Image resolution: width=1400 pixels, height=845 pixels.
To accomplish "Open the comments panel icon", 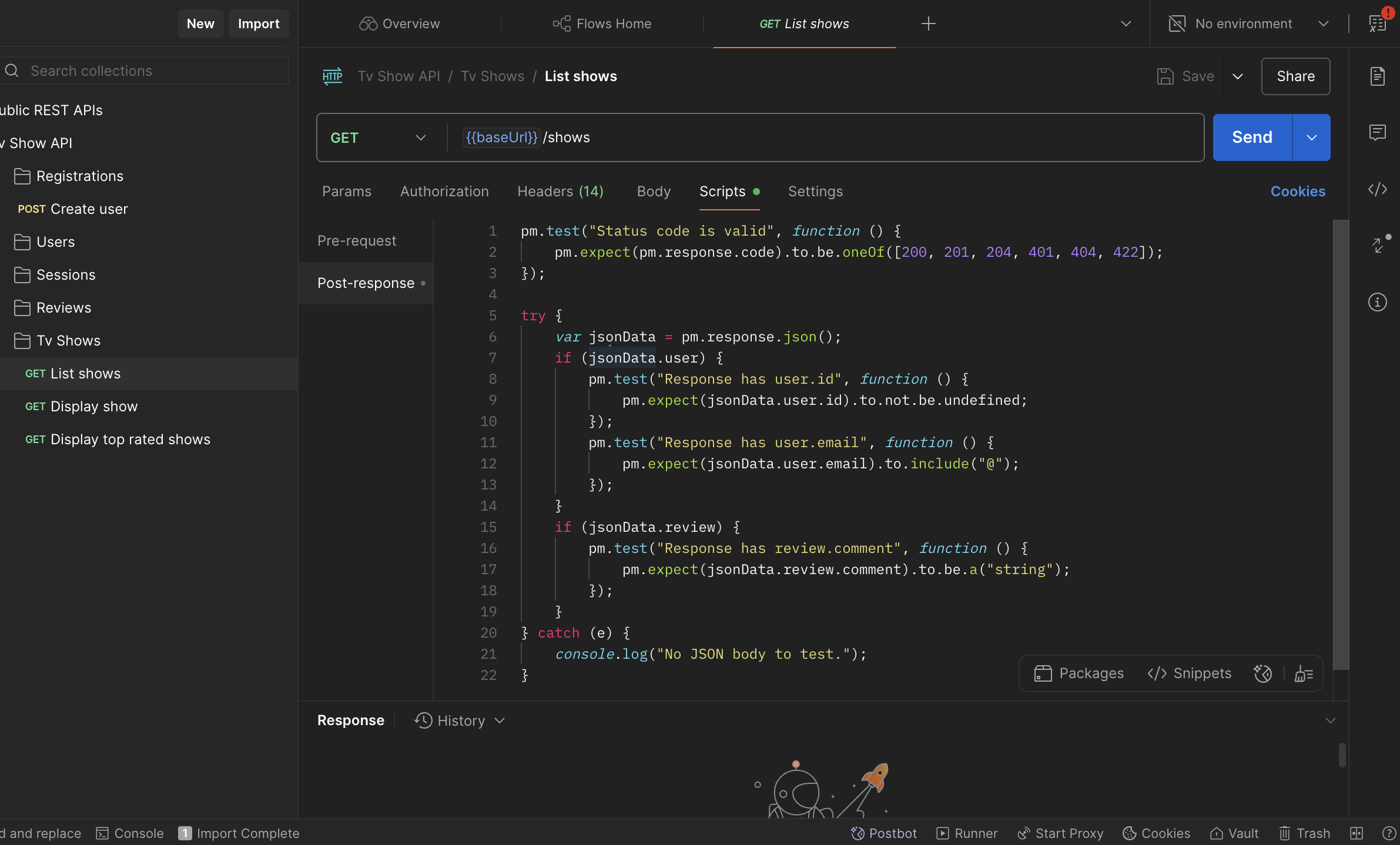I will [x=1377, y=133].
